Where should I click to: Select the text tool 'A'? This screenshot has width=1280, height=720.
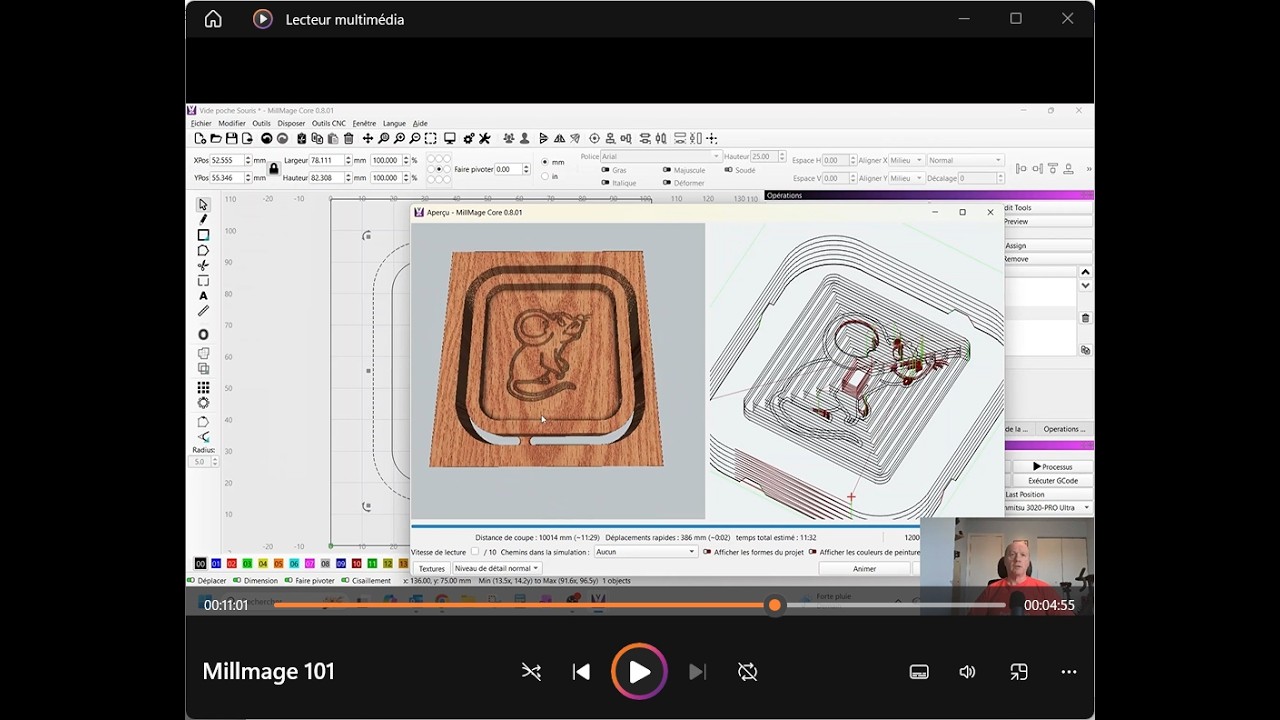(x=203, y=296)
